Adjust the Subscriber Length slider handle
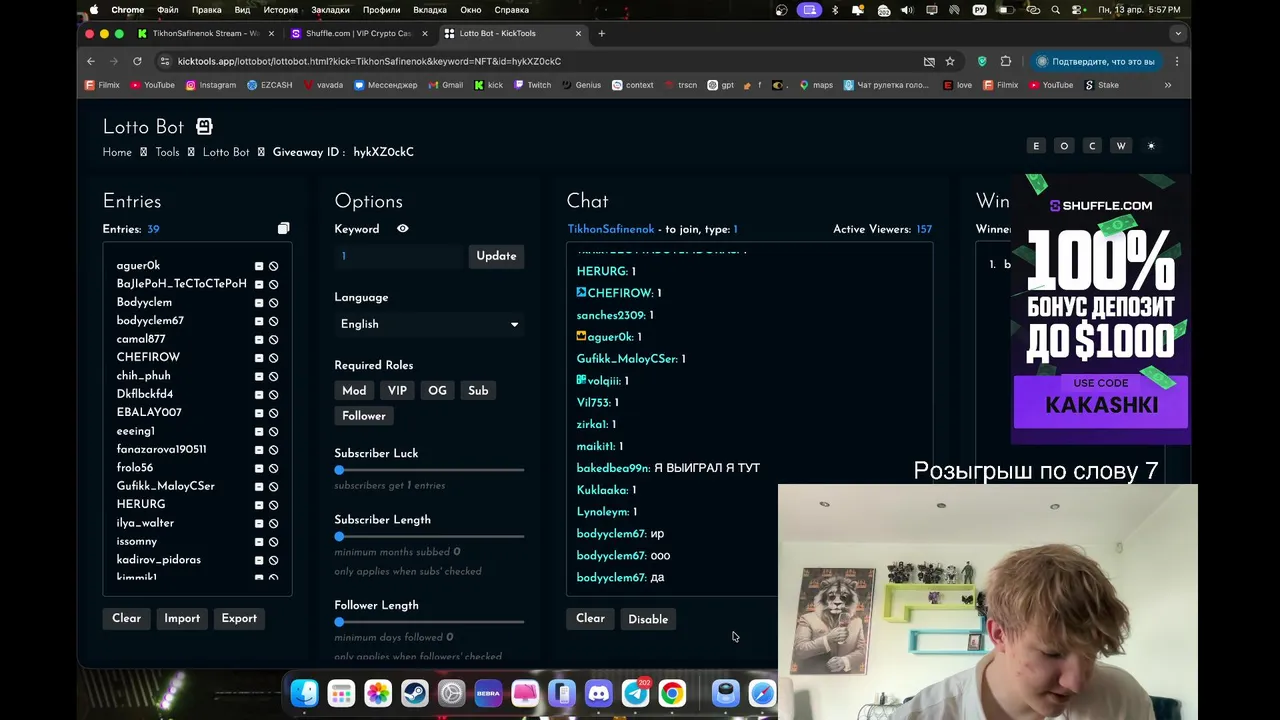Screen dimensions: 1280x720 pyautogui.click(x=339, y=537)
